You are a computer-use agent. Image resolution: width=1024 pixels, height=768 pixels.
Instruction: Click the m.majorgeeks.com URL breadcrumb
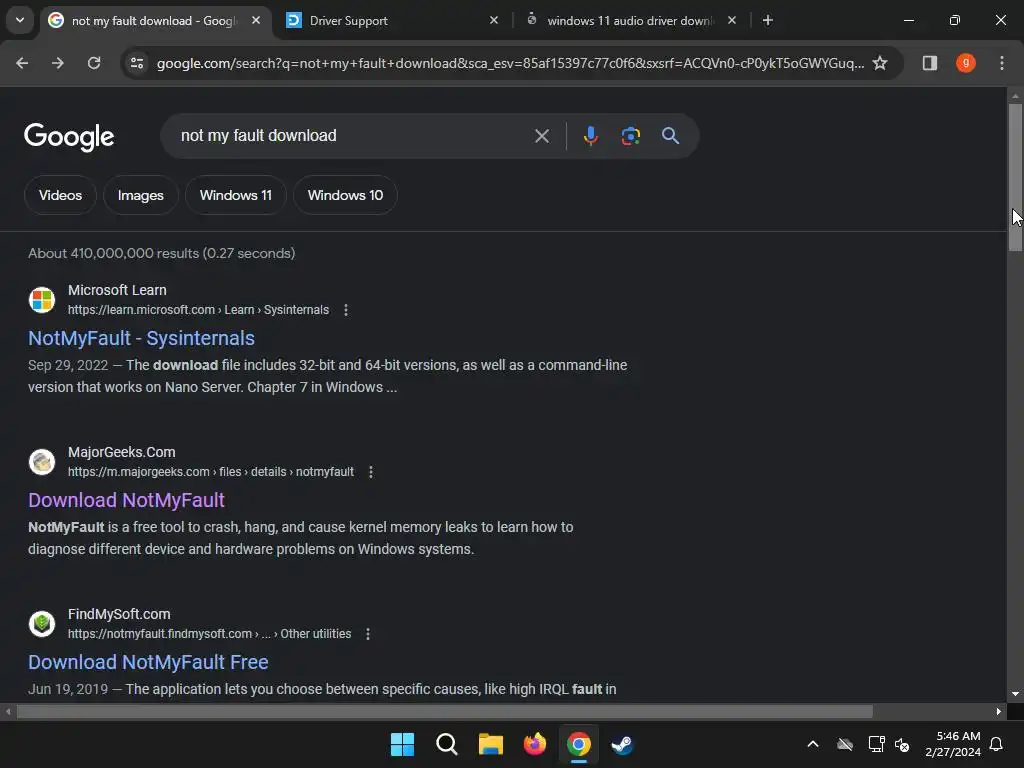tap(211, 472)
